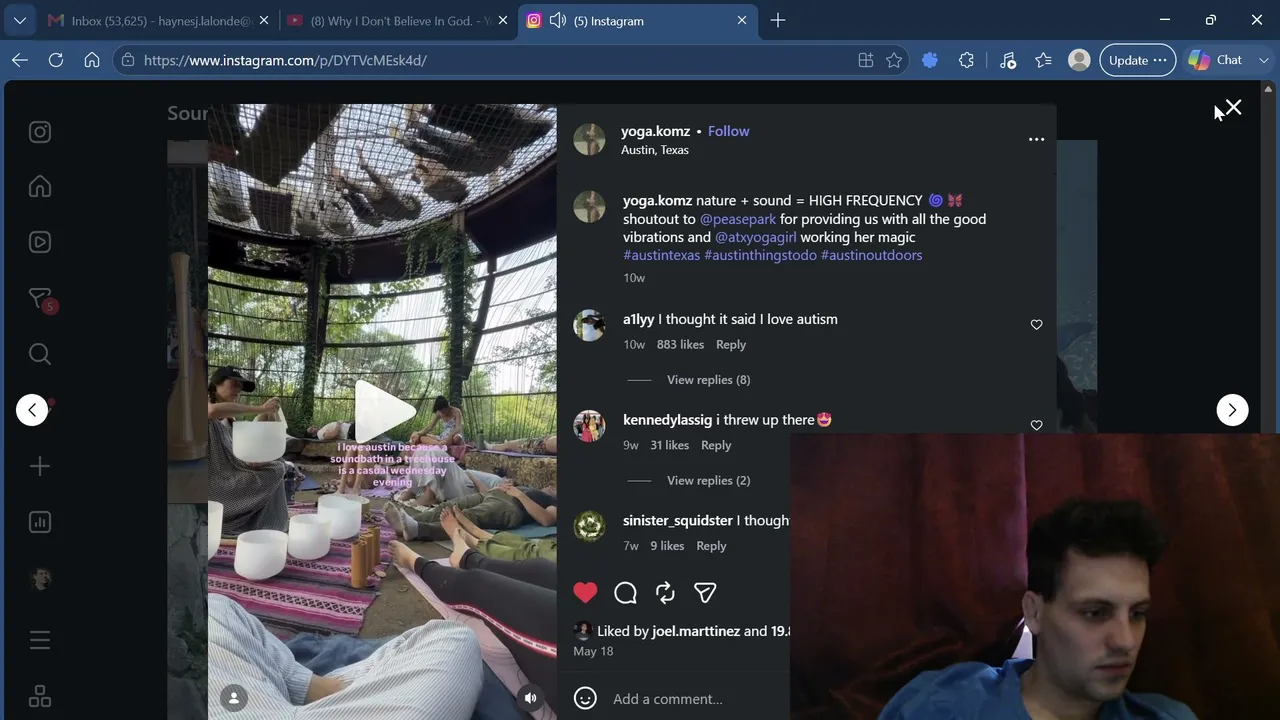Open the tab search dropdown chevron

[20, 20]
